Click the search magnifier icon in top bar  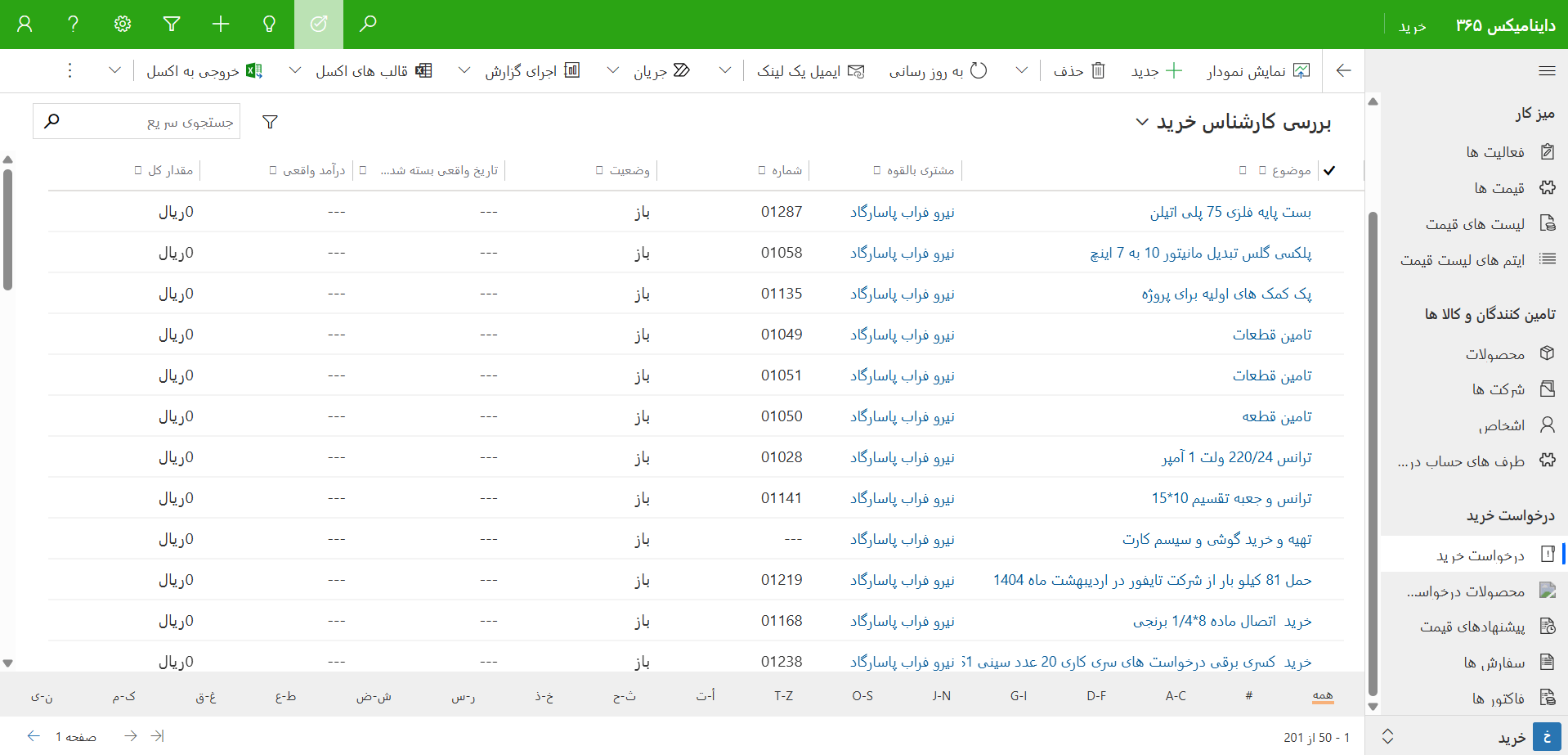pos(368,24)
